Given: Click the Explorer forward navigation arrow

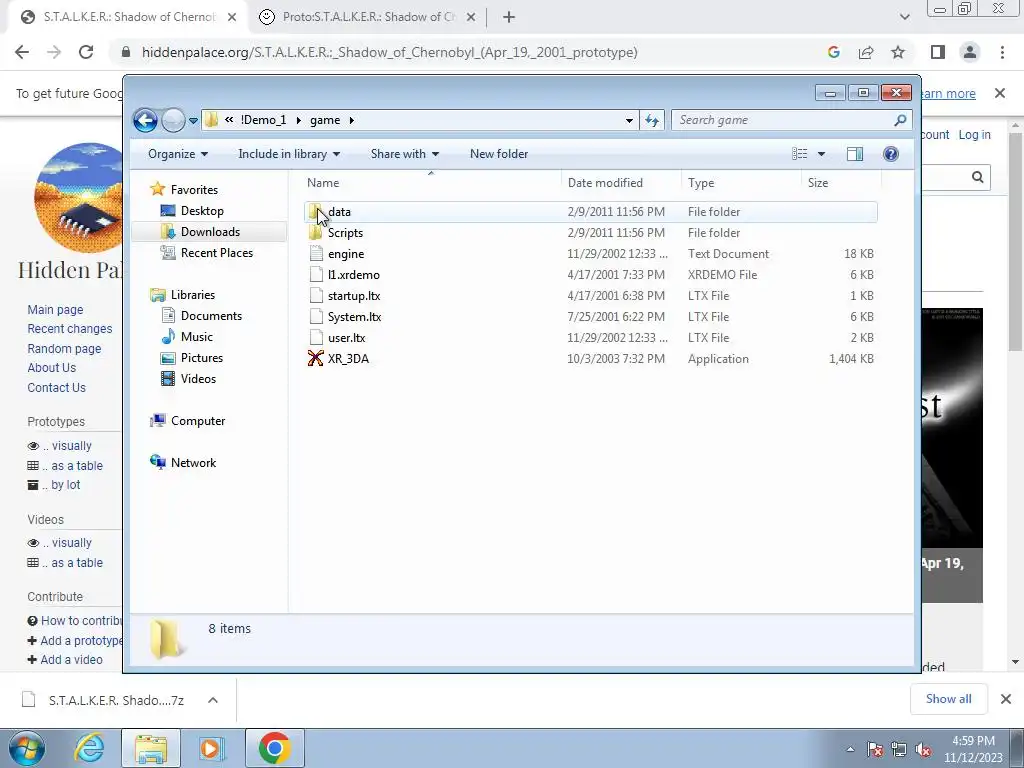Looking at the screenshot, I should (x=173, y=120).
